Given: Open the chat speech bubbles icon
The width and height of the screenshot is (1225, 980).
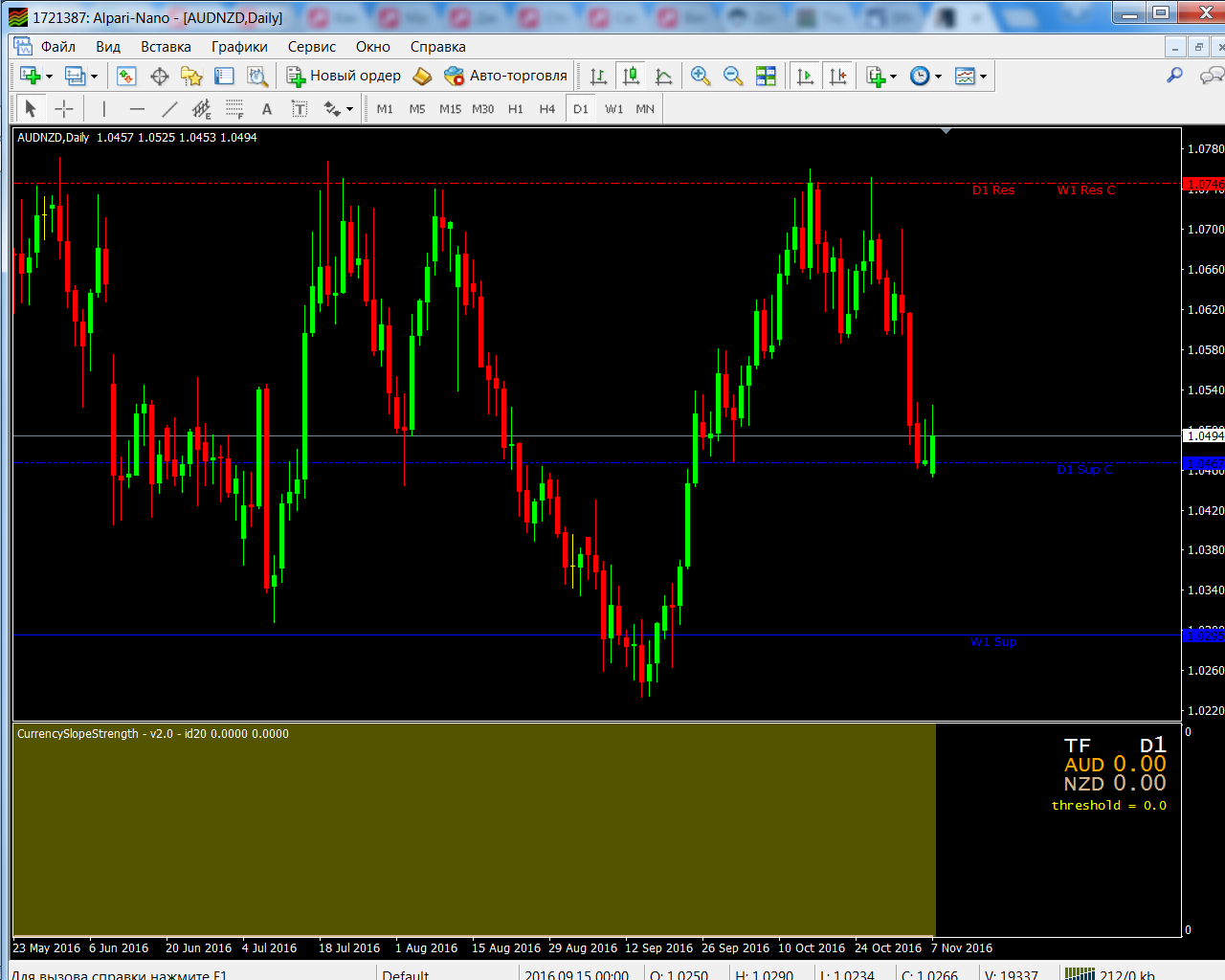Looking at the screenshot, I should 1212,75.
